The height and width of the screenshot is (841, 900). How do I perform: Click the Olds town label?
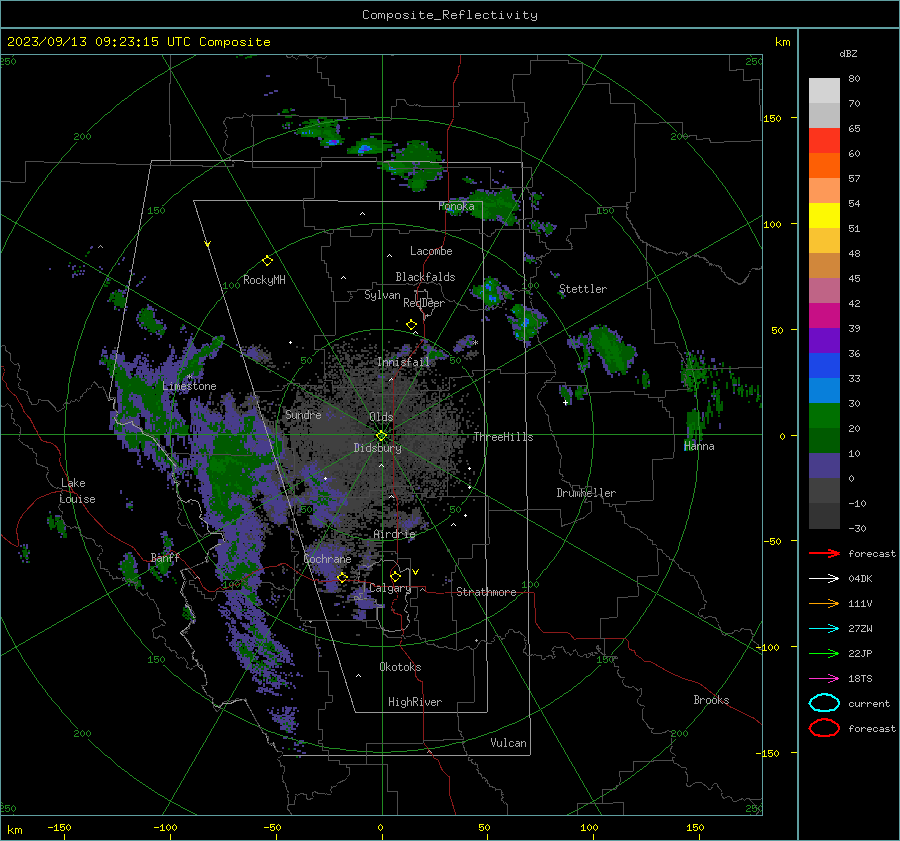(381, 417)
